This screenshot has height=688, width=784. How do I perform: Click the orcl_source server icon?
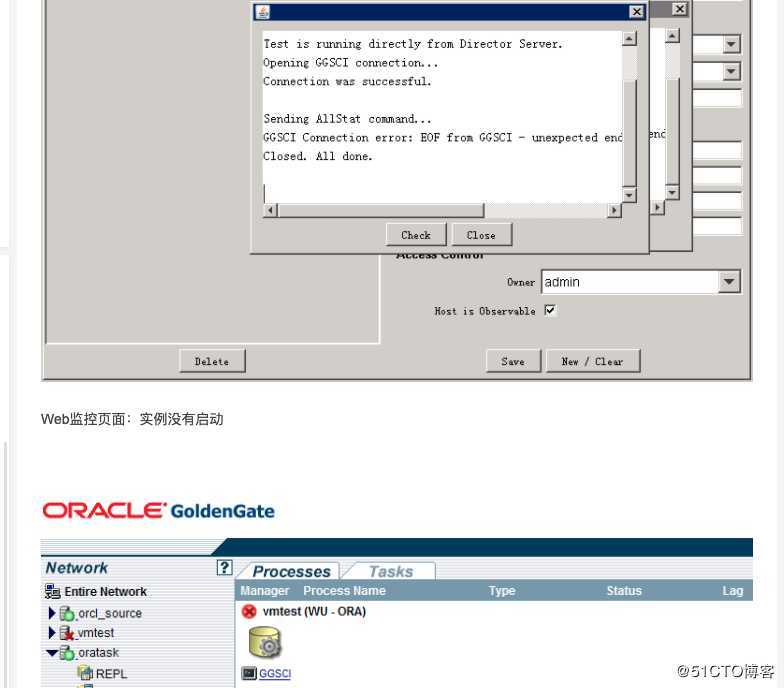(x=67, y=613)
